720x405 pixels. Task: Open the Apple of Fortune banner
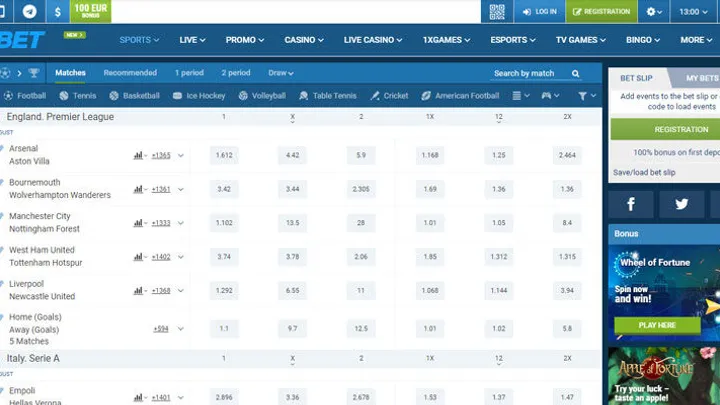pyautogui.click(x=664, y=376)
